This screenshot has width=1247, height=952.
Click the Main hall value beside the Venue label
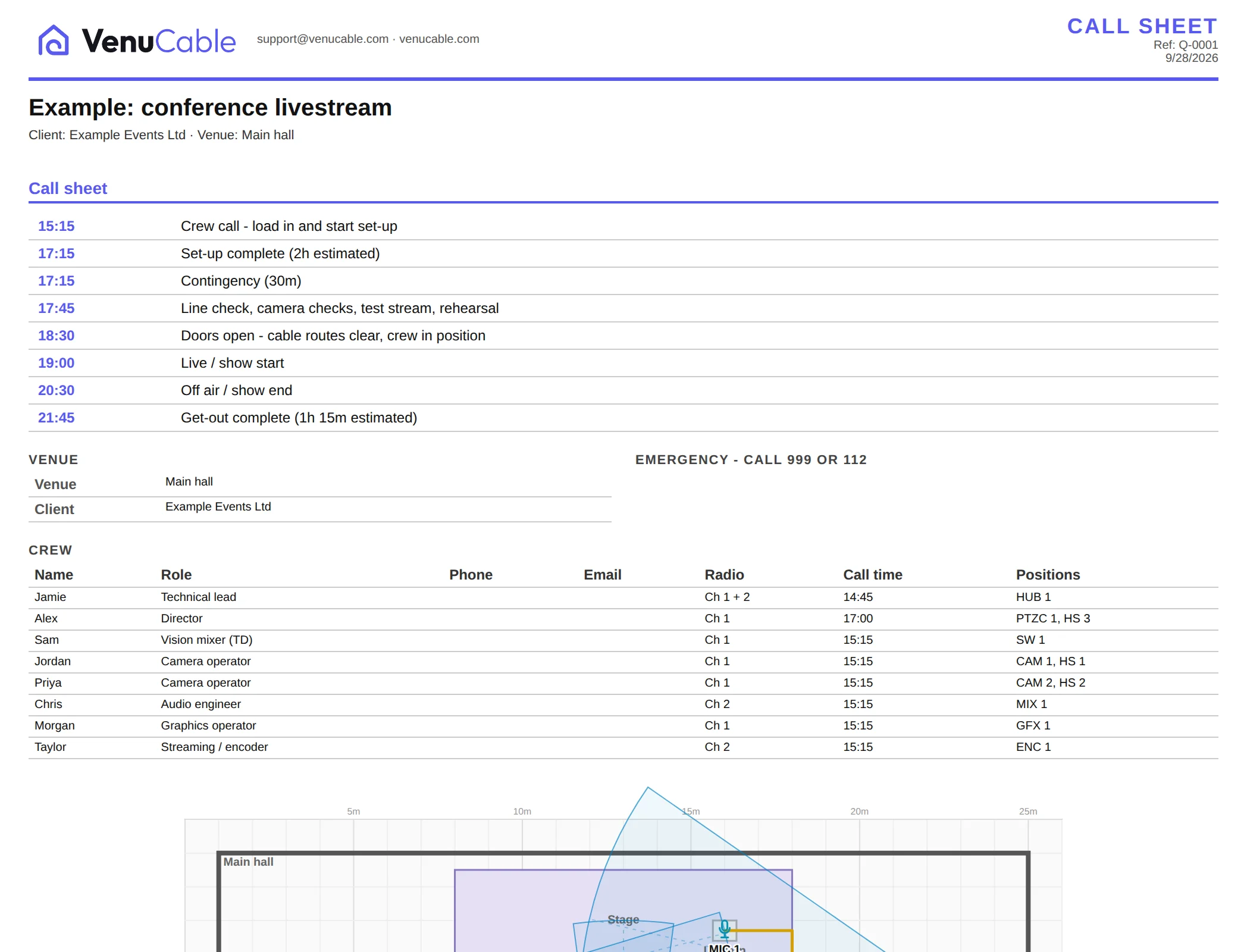tap(189, 481)
